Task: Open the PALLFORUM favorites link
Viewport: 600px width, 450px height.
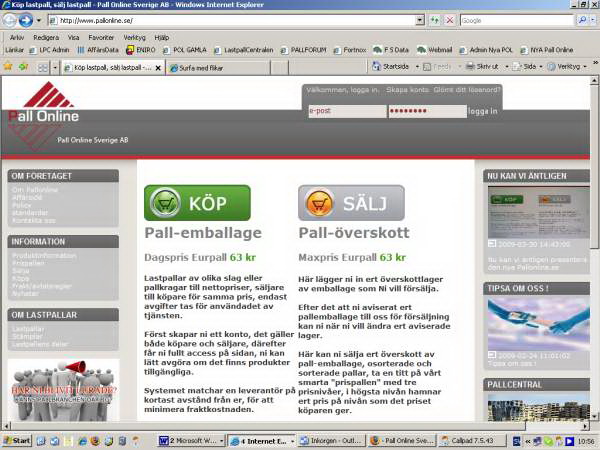Action: point(303,50)
